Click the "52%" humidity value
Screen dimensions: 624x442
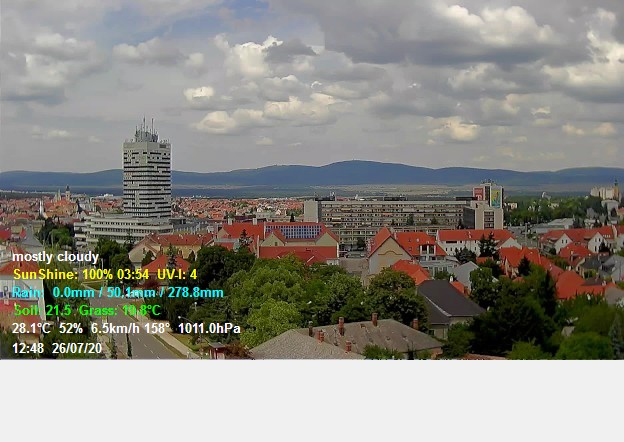point(71,329)
